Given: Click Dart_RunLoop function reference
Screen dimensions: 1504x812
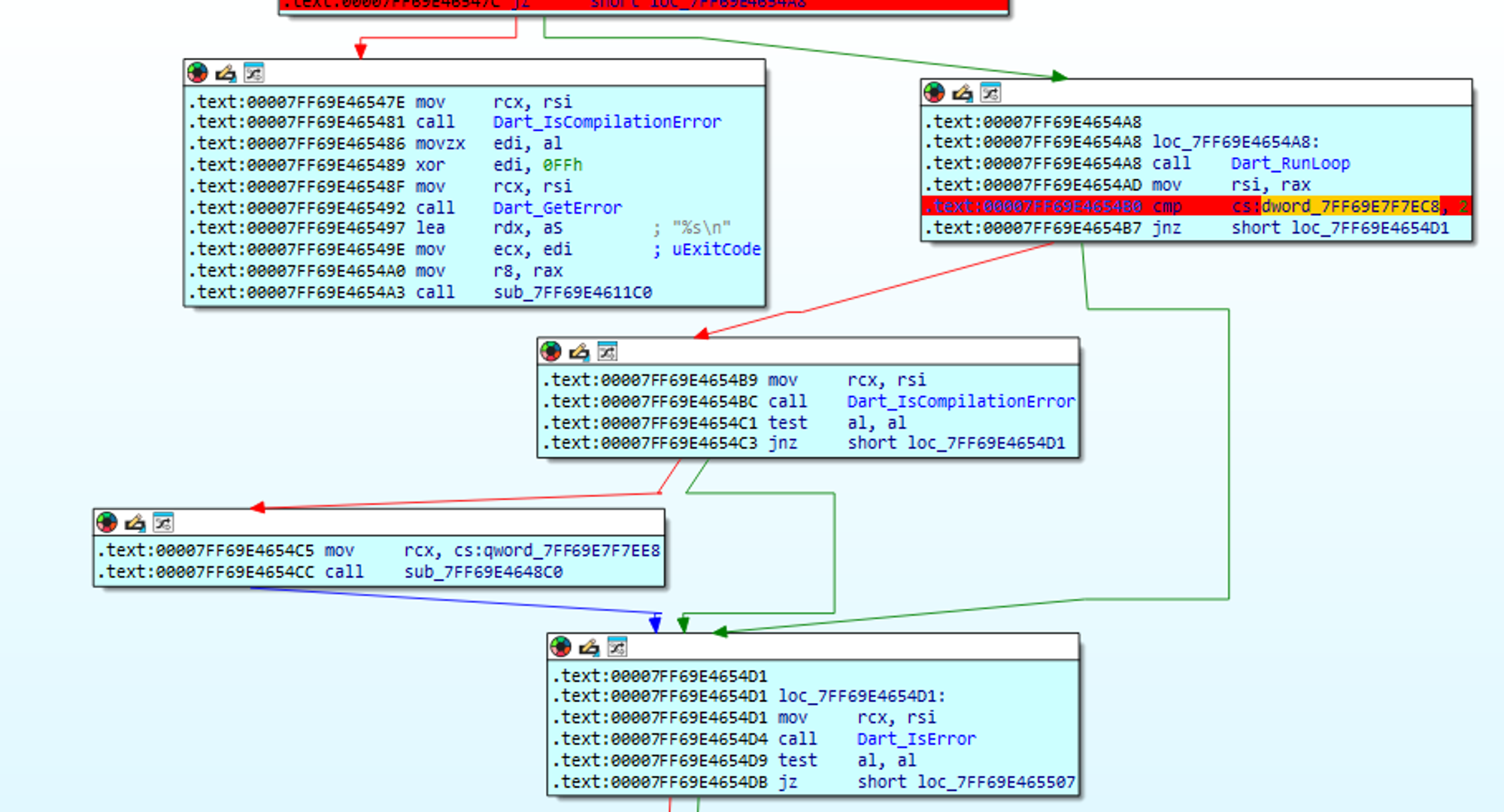Looking at the screenshot, I should click(1290, 163).
